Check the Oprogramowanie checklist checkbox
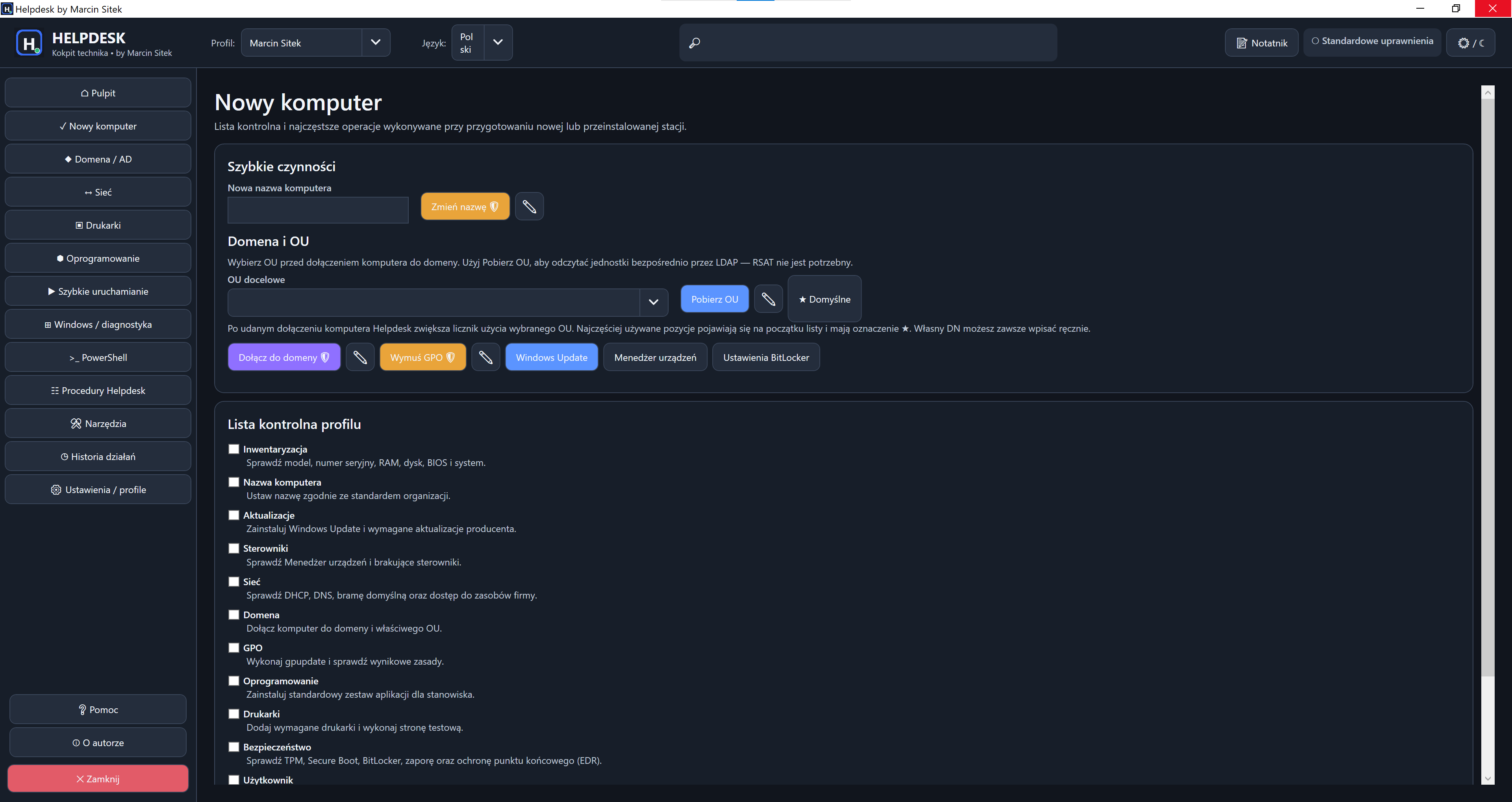This screenshot has height=802, width=1512. [233, 680]
